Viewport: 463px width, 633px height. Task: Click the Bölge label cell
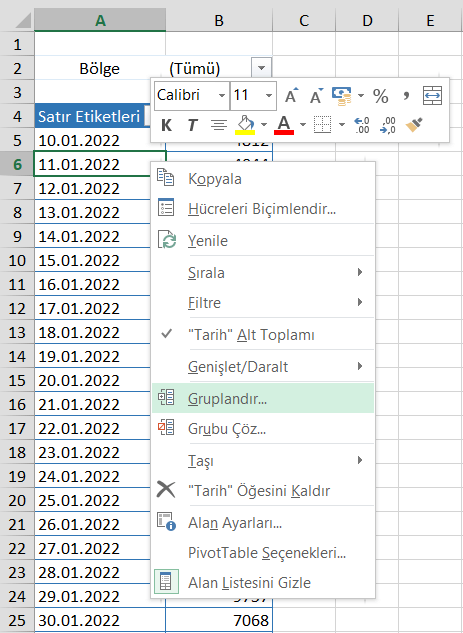100,68
